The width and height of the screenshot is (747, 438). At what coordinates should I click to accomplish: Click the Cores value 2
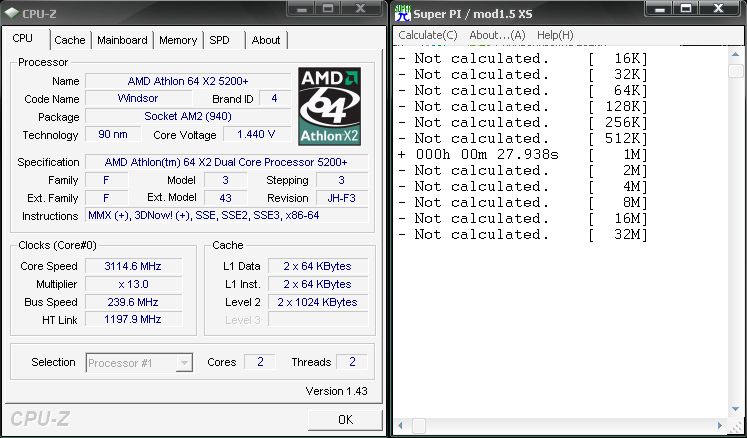260,362
